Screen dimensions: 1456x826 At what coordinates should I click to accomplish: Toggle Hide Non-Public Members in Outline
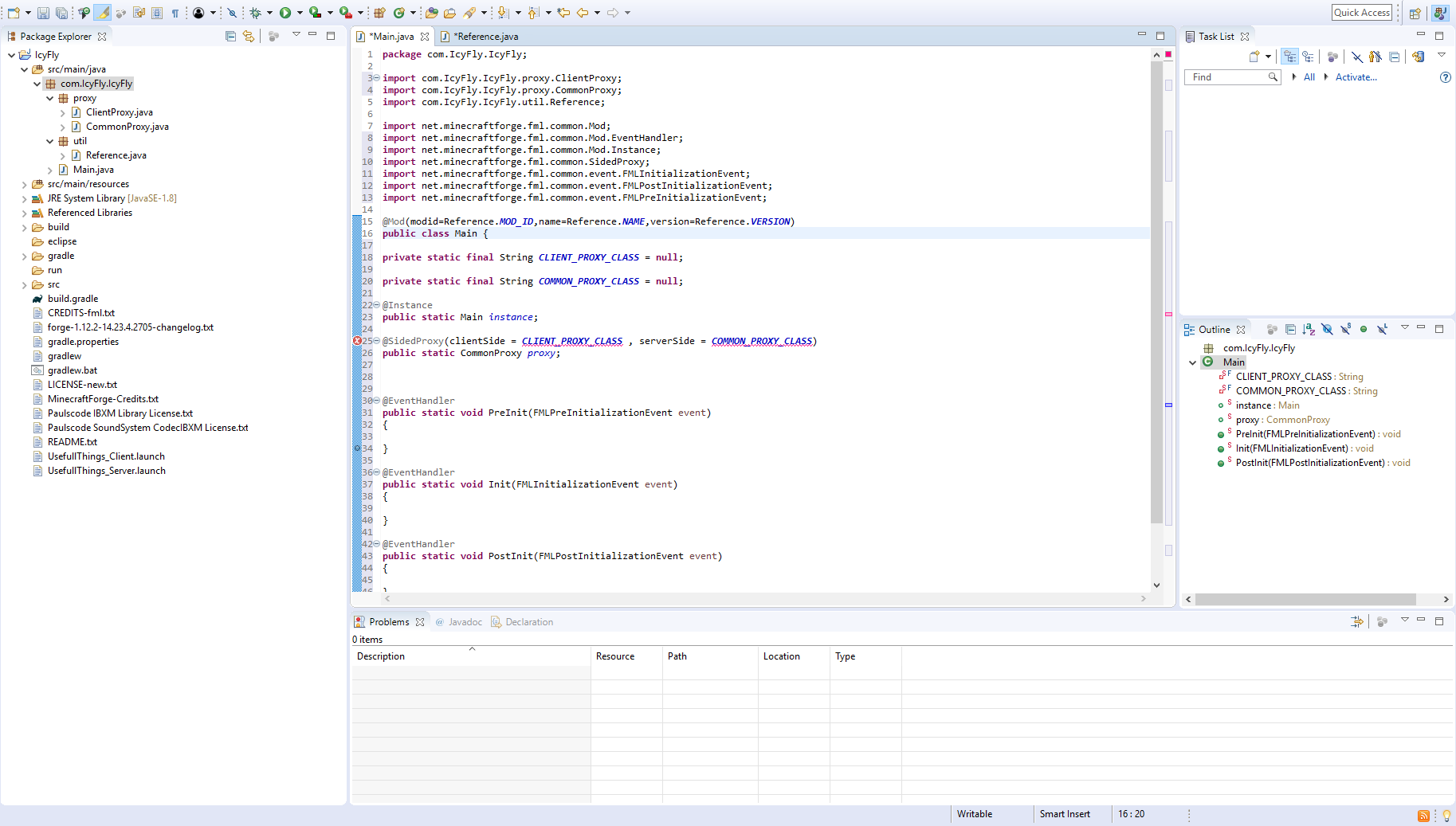[x=1364, y=328]
